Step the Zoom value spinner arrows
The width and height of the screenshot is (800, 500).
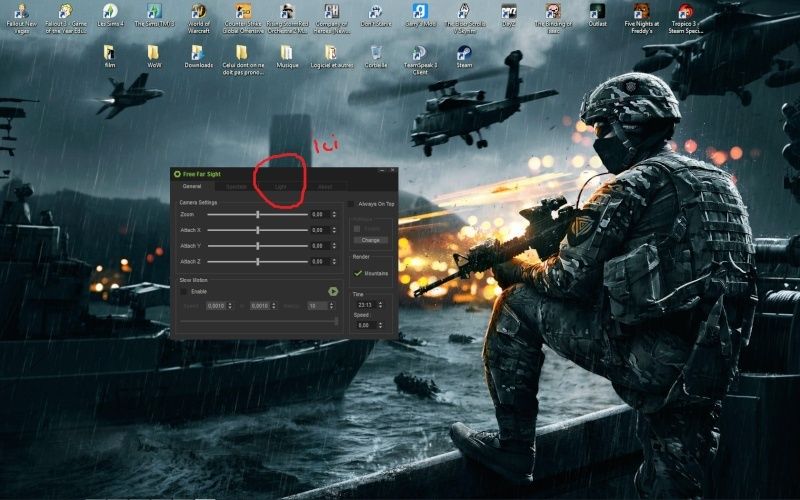click(x=334, y=215)
